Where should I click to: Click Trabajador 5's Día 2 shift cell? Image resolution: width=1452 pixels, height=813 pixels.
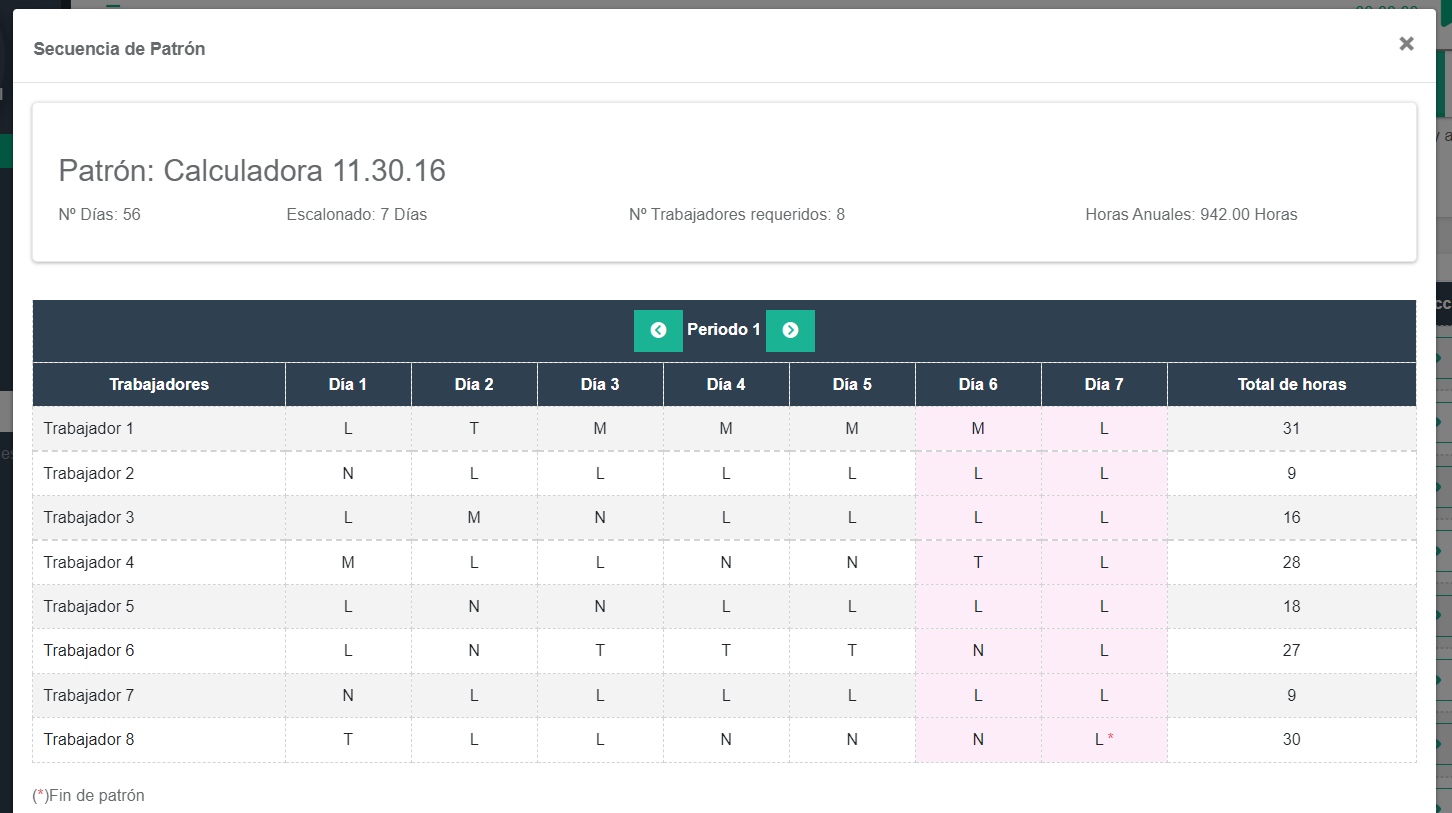474,606
